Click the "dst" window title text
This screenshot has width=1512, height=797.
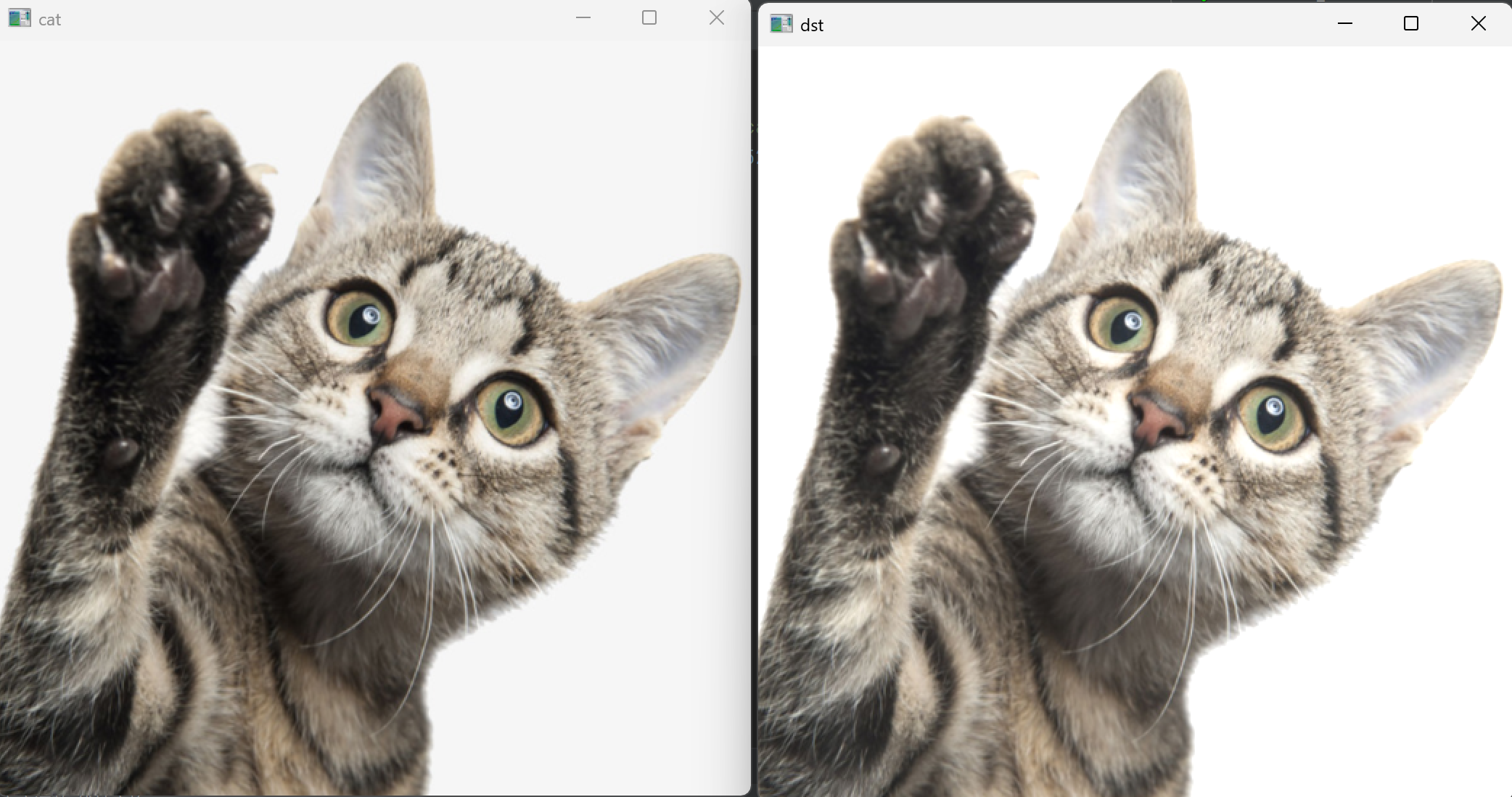812,25
